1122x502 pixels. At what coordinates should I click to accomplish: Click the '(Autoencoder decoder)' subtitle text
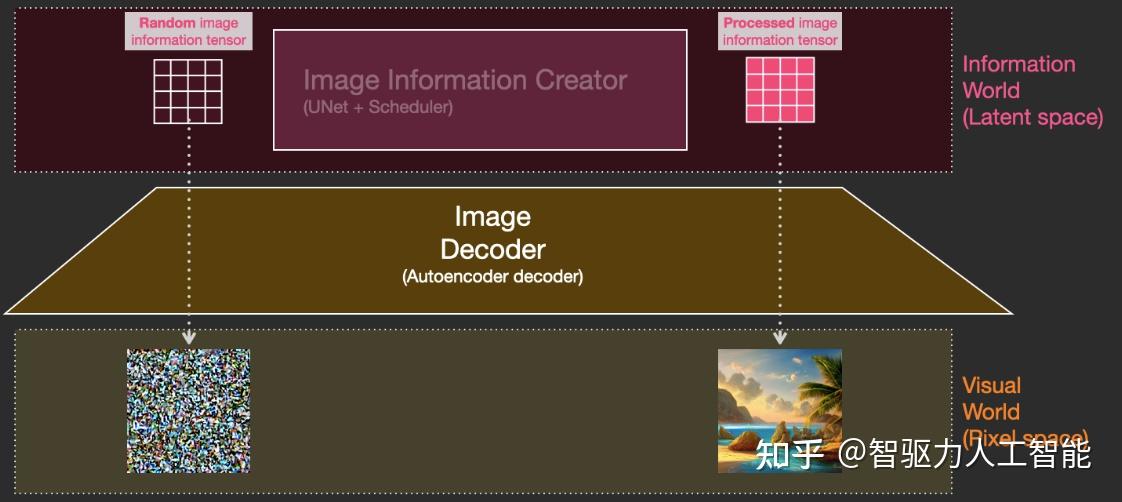click(493, 277)
